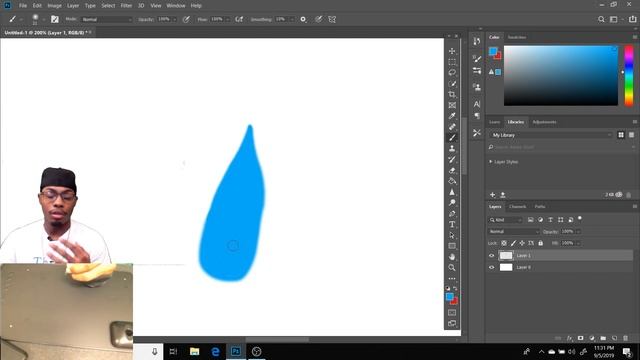640x360 pixels.
Task: Switch to the Swatches tab
Action: 517,37
